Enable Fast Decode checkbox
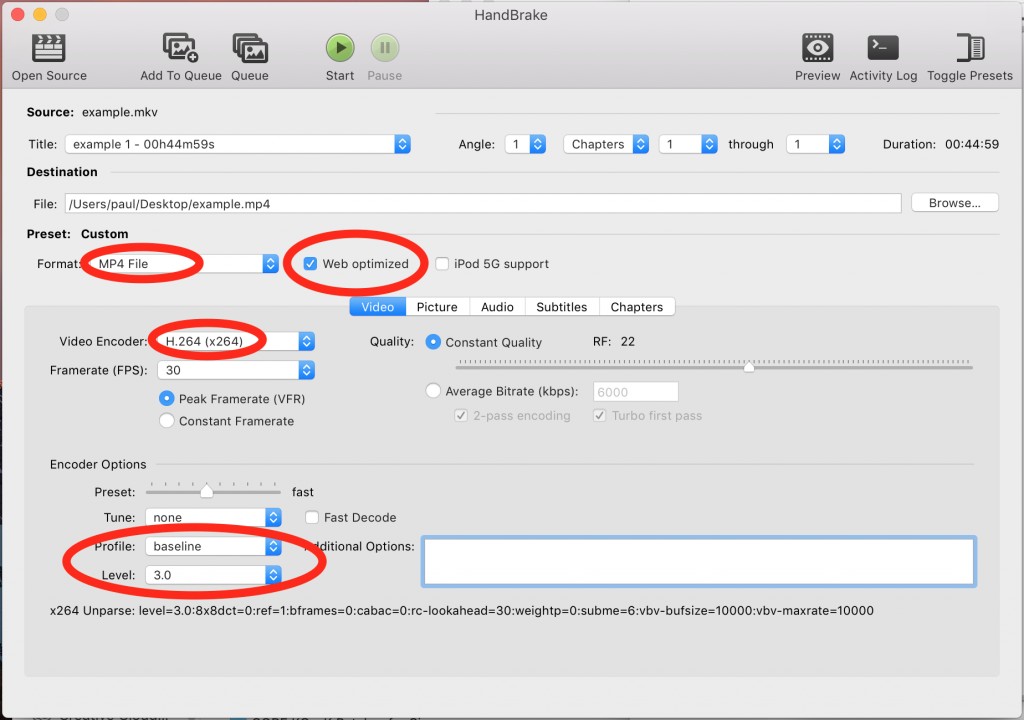The height and width of the screenshot is (720, 1024). [312, 517]
